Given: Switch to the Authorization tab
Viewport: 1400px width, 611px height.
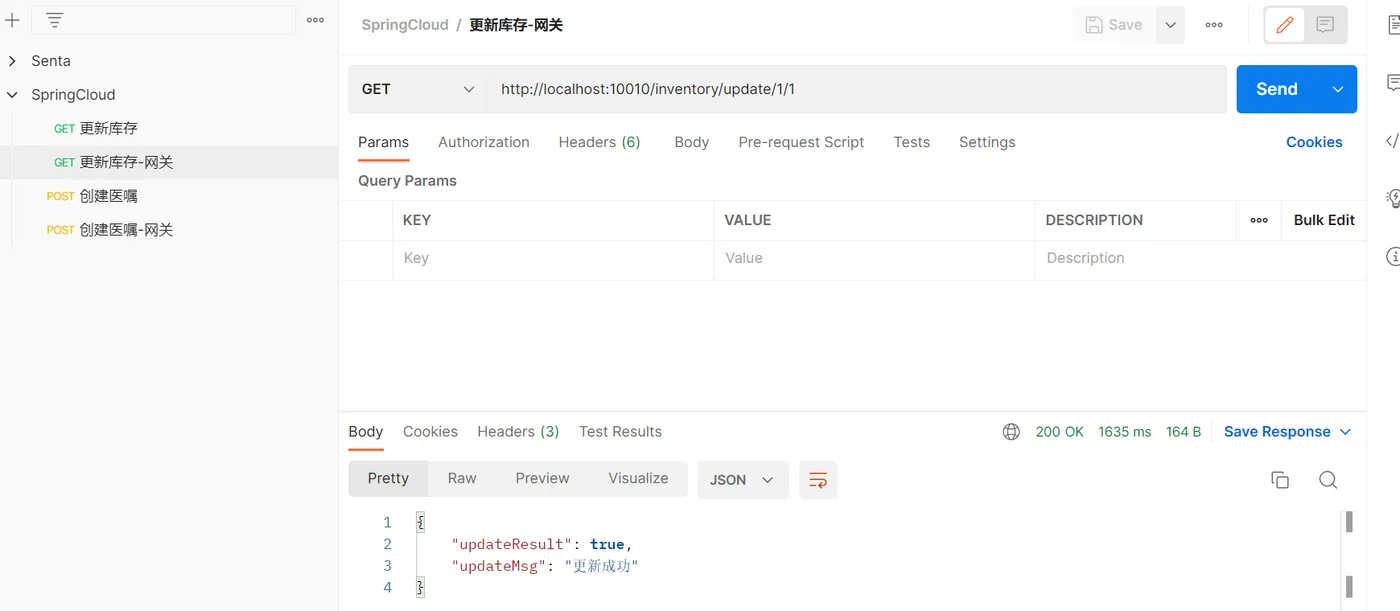Looking at the screenshot, I should click(x=484, y=142).
